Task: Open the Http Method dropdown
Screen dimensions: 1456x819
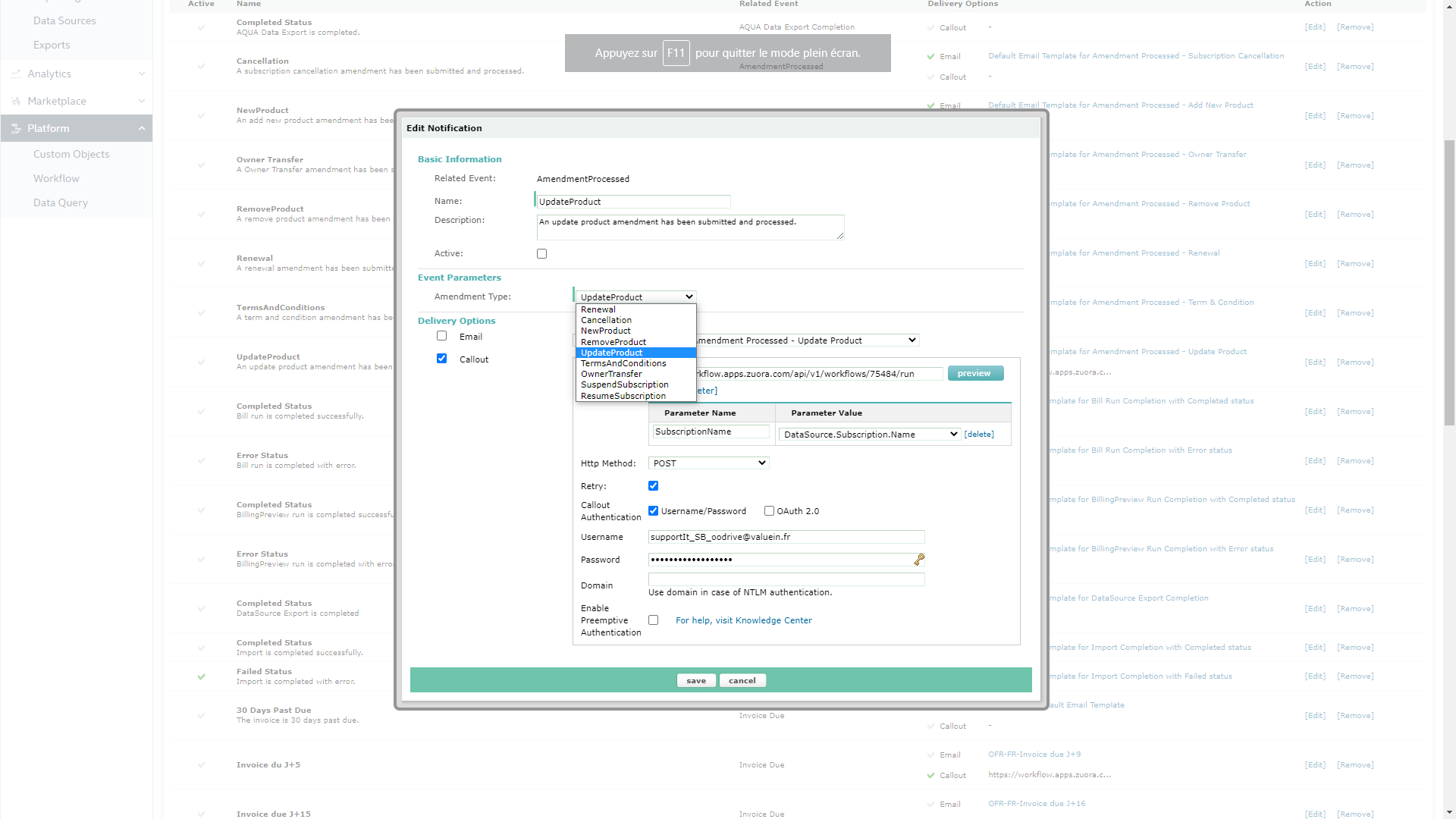Action: (708, 463)
